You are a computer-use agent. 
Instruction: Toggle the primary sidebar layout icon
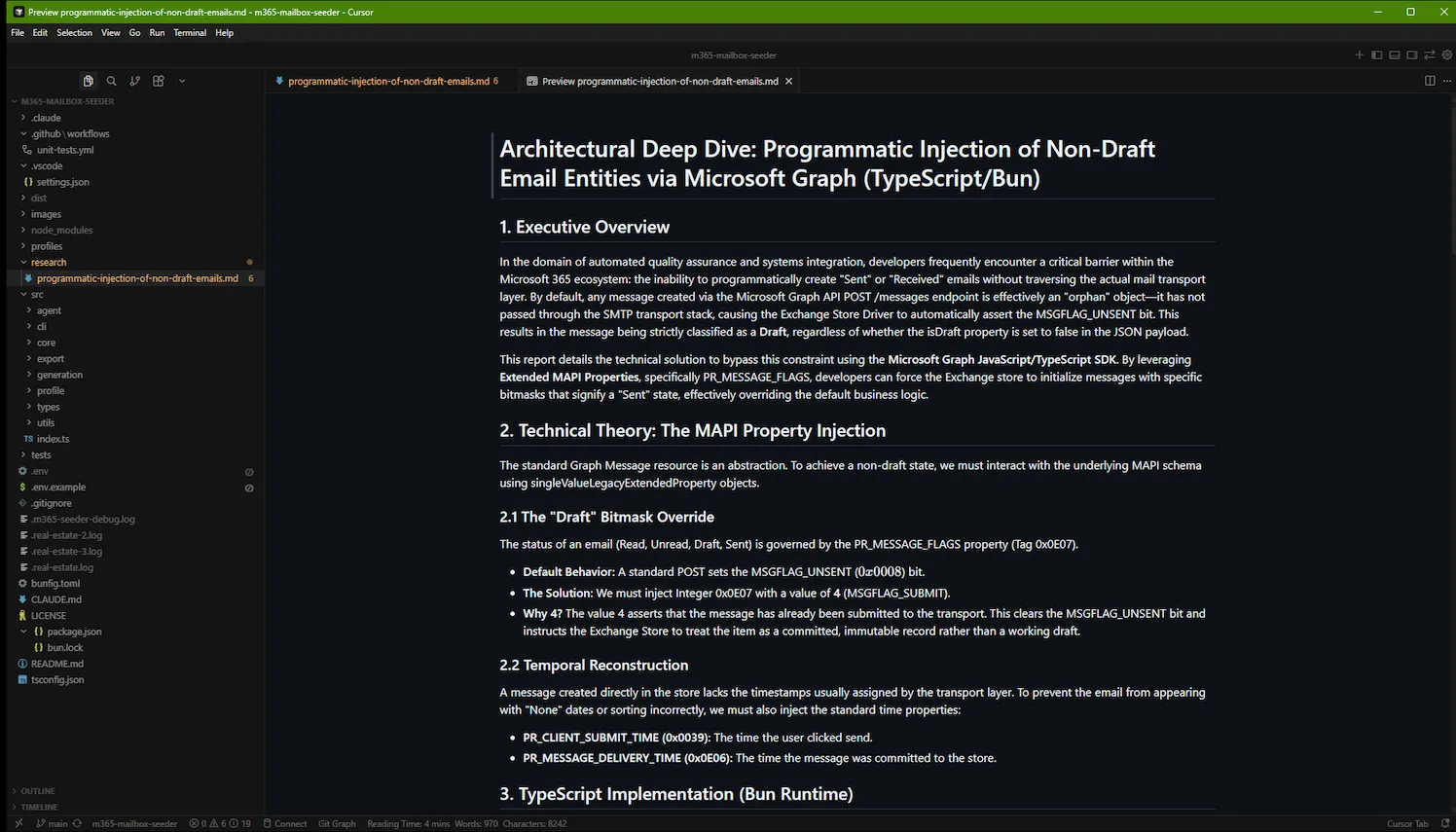tap(1376, 55)
